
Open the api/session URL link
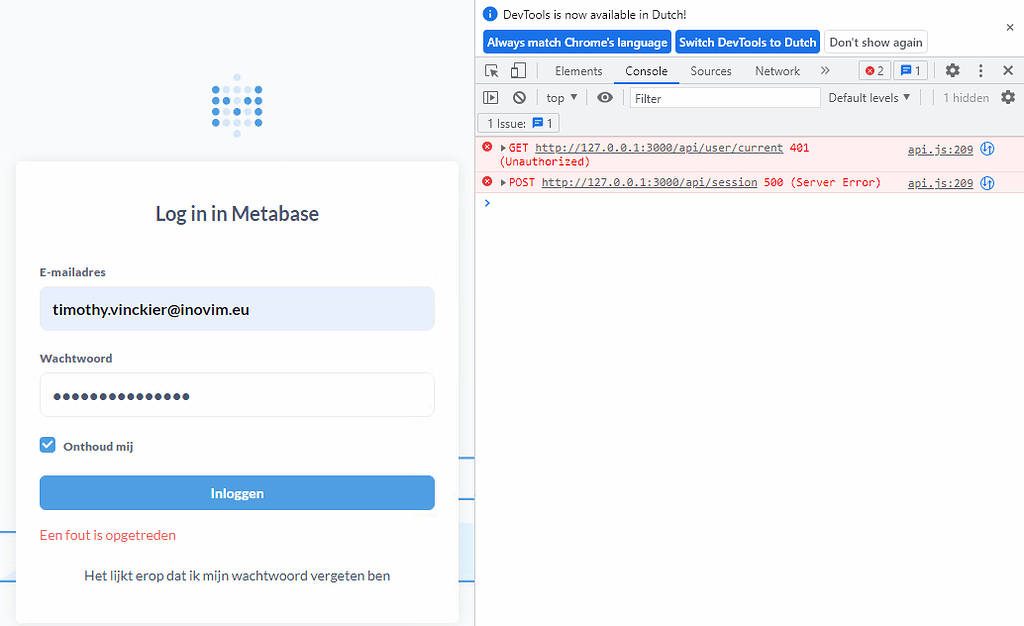click(x=649, y=183)
